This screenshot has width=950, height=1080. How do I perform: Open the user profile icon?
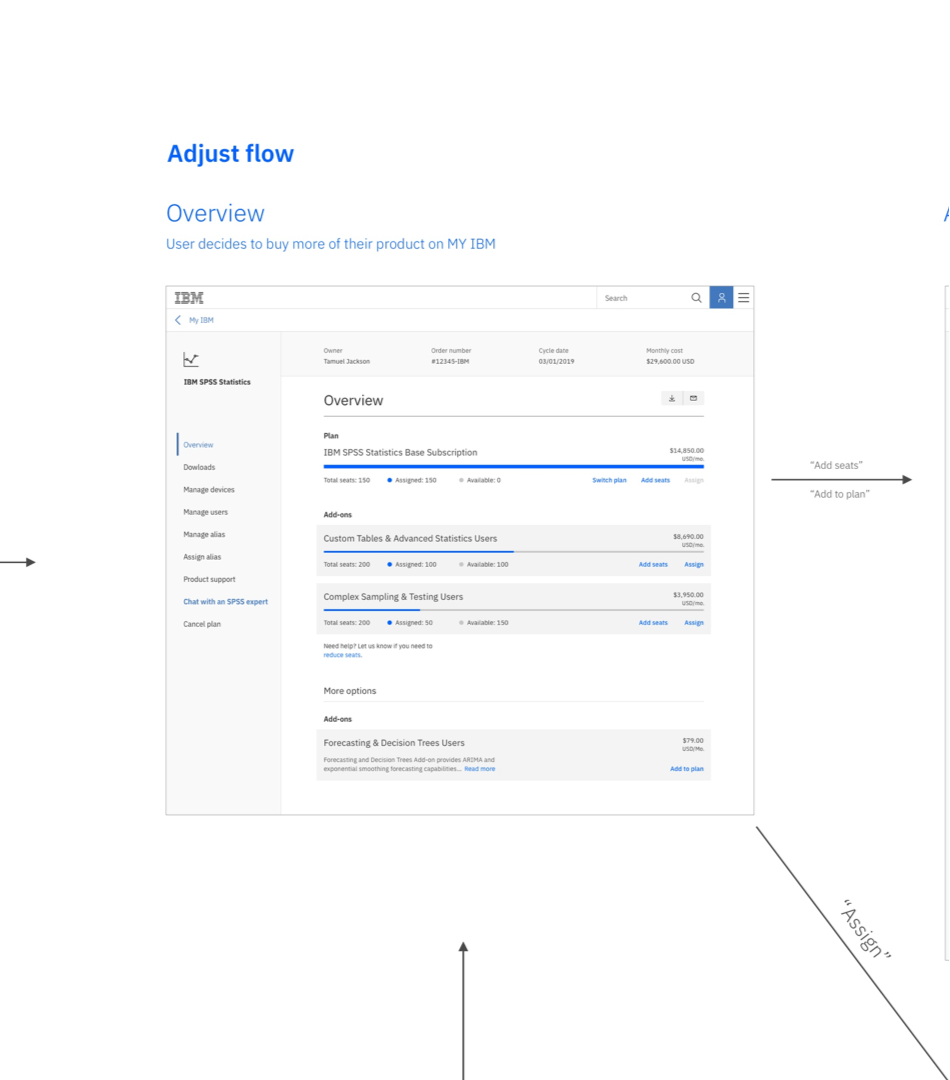pos(721,298)
